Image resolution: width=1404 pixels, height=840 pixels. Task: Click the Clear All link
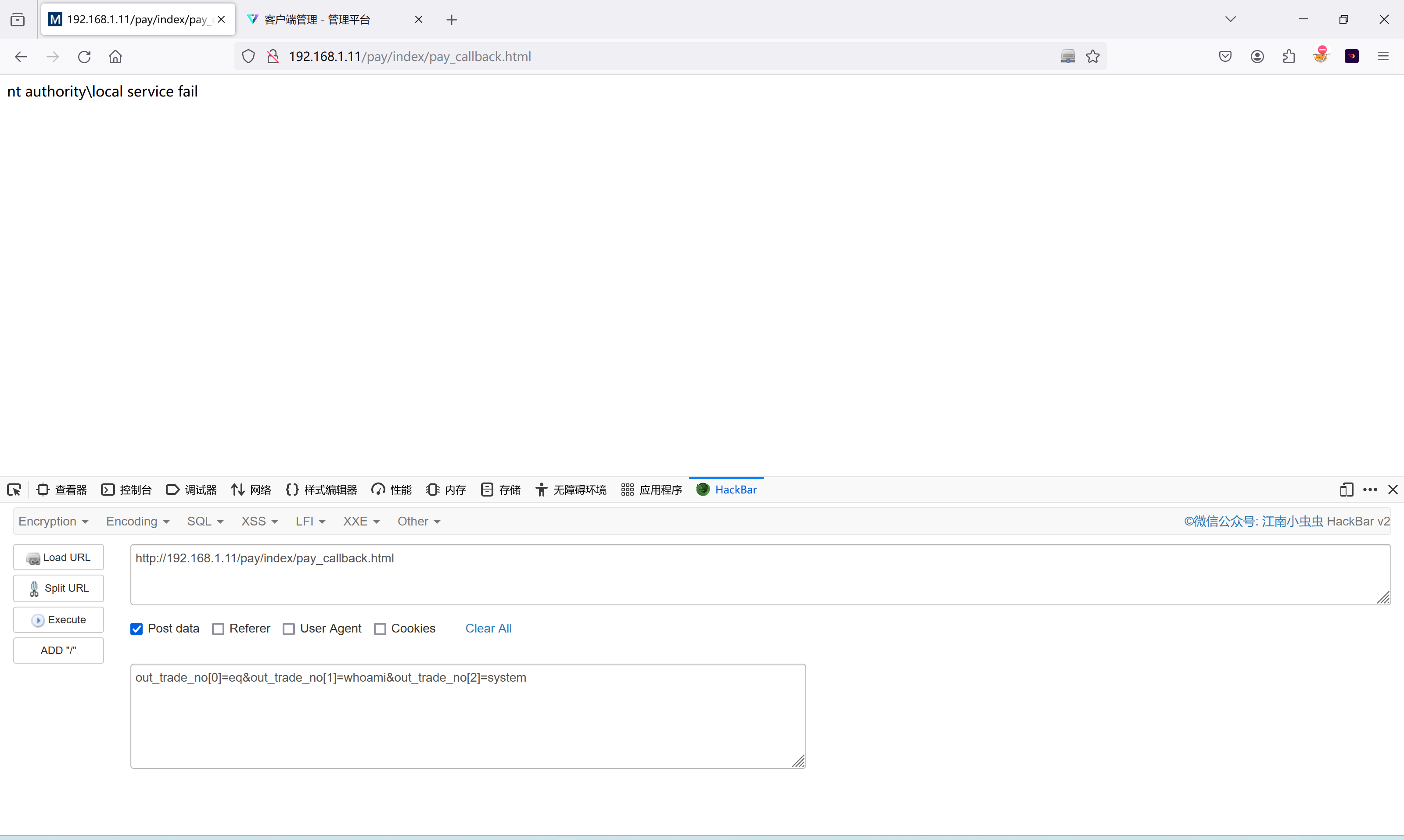488,628
